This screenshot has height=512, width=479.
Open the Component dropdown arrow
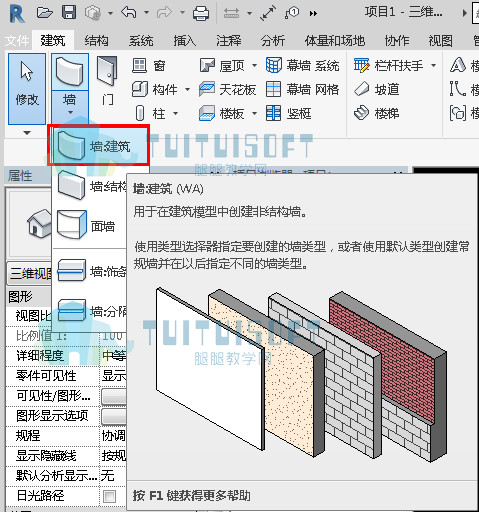(x=187, y=89)
